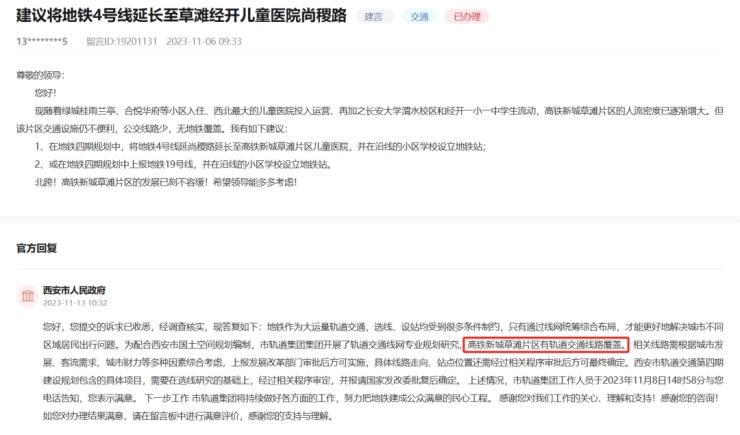740x435 pixels.
Task: Open the 西安市人民政府 responder name
Action: (74, 290)
